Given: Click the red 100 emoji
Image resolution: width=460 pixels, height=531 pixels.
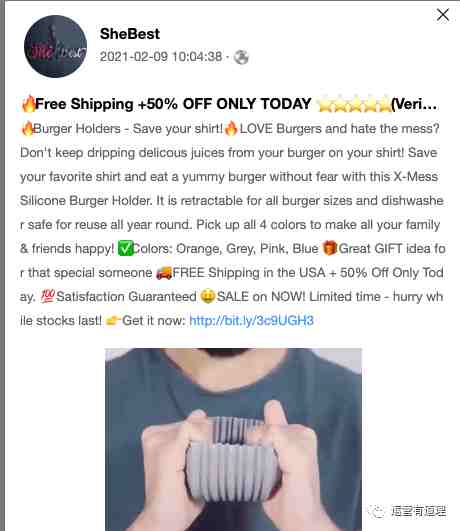Looking at the screenshot, I should click(x=47, y=297).
